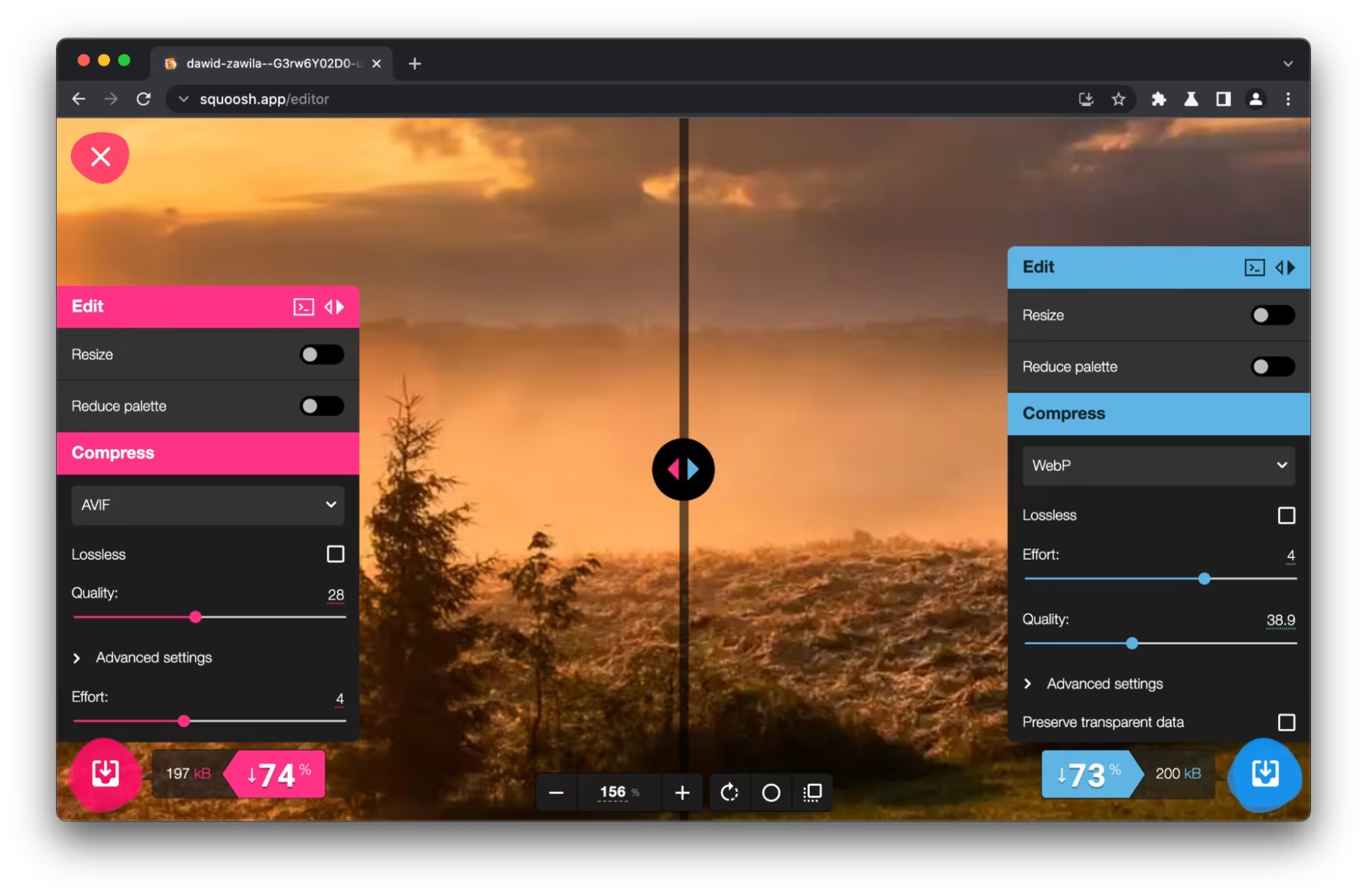Check Lossless in the AVIF panel

pyautogui.click(x=336, y=554)
